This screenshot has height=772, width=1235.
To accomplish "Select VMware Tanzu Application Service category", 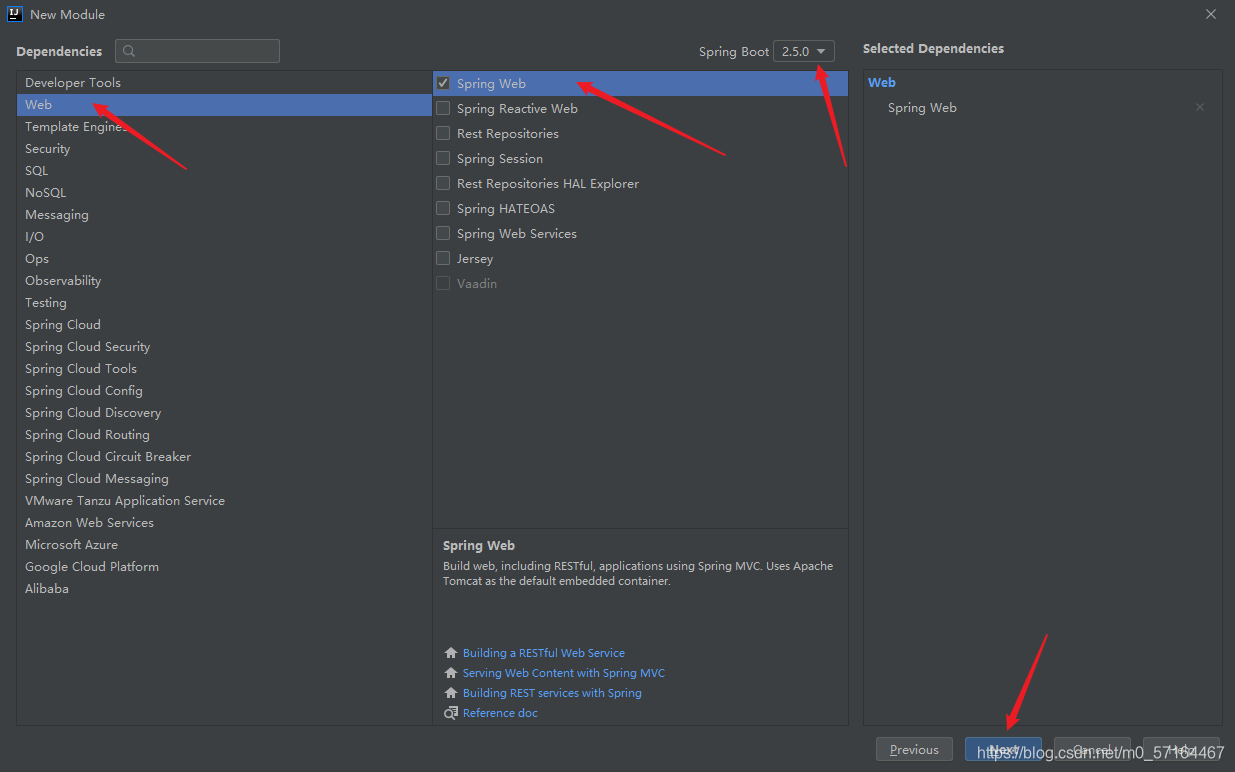I will pos(224,500).
